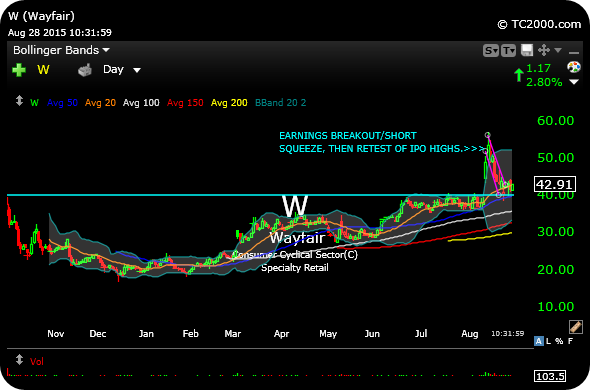This screenshot has height=390, width=590.
Task: Click the Avg 20 legend label
Action: click(x=100, y=102)
